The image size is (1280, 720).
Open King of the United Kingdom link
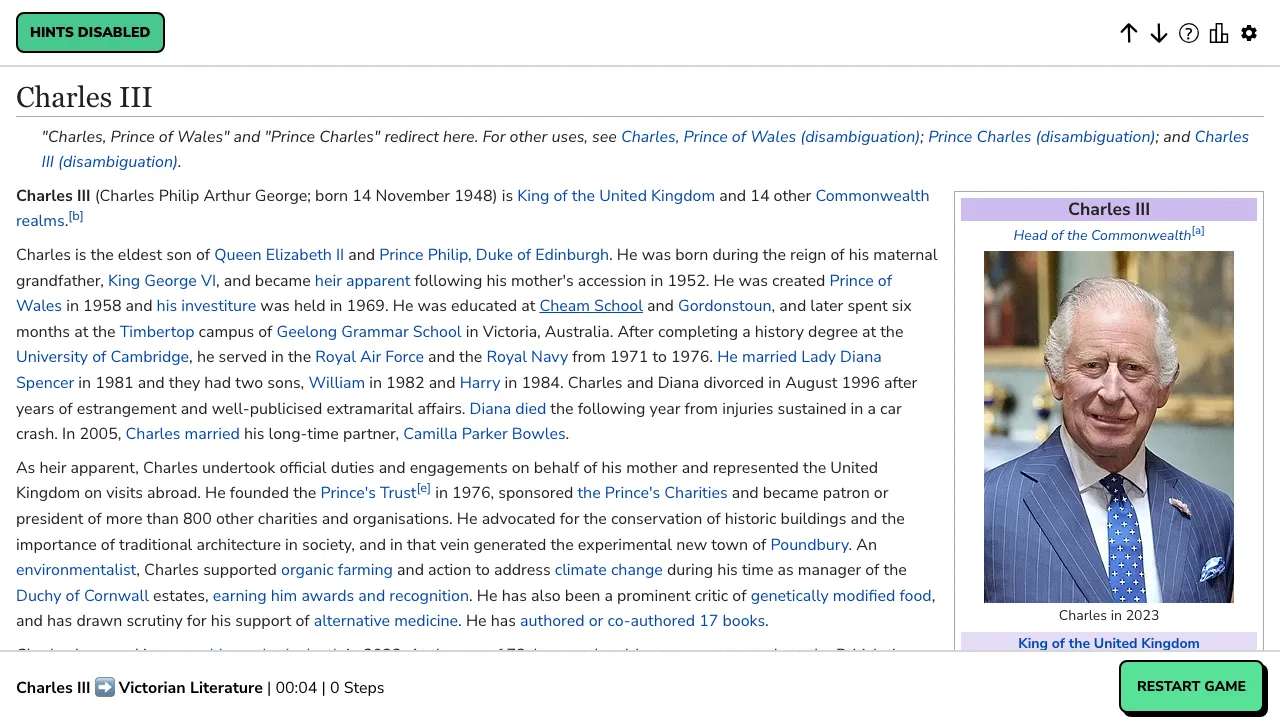(x=616, y=196)
